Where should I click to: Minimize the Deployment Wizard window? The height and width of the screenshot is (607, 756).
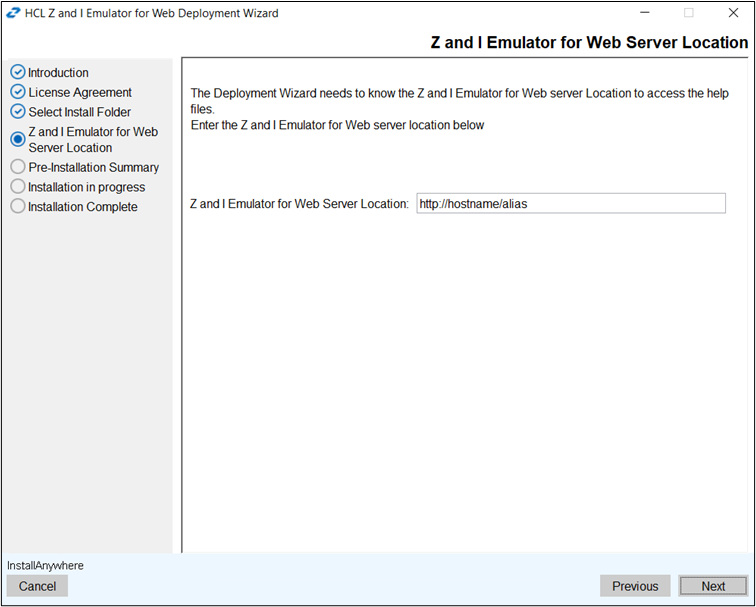pyautogui.click(x=645, y=13)
